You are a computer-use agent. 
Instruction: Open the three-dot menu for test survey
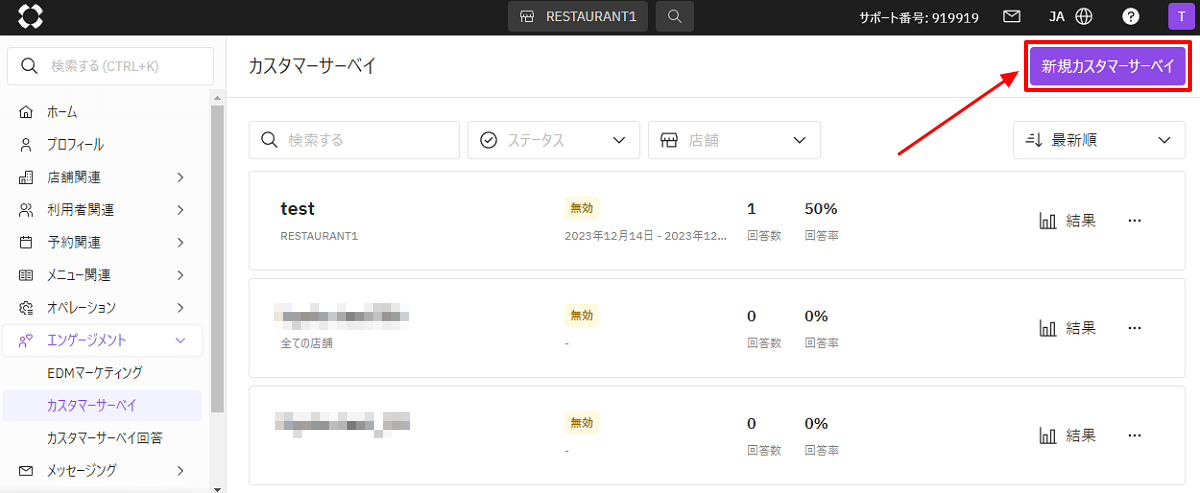(1134, 221)
